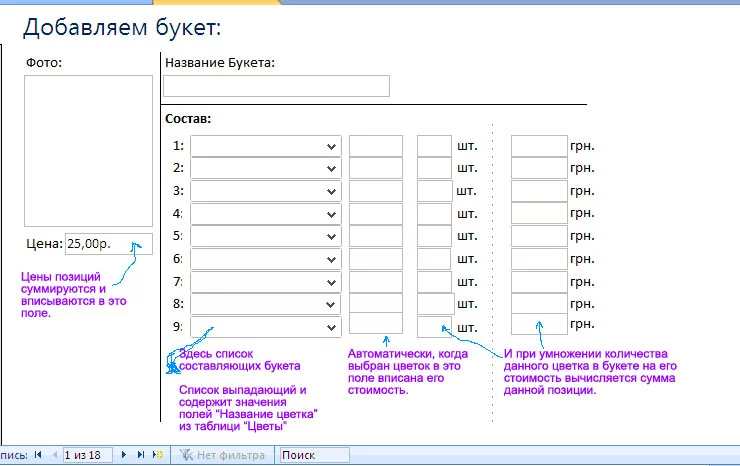This screenshot has height=466, width=740.
Task: Click the flower cost field in row 3
Action: (x=376, y=191)
